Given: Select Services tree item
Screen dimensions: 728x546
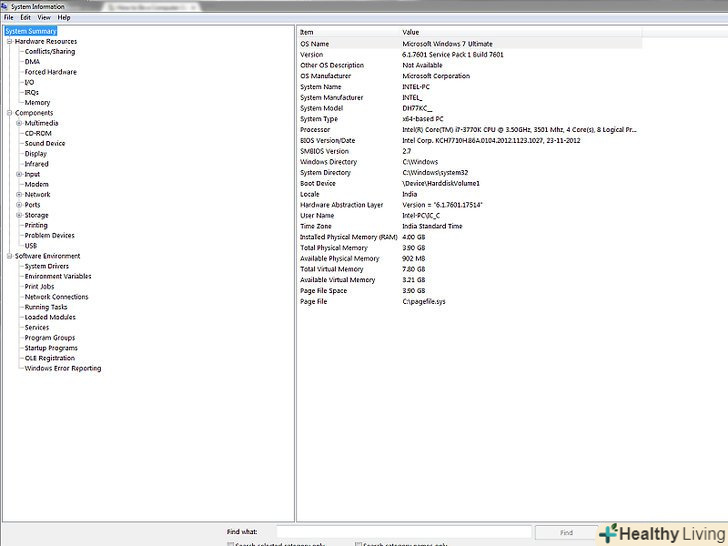Looking at the screenshot, I should (37, 327).
